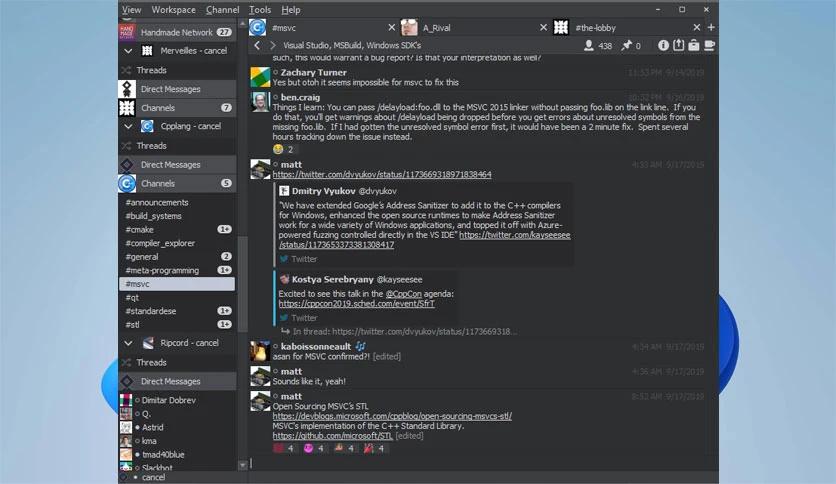Screen dimensions: 836x484
Task: Open direct message with kma
Action: 177,441
